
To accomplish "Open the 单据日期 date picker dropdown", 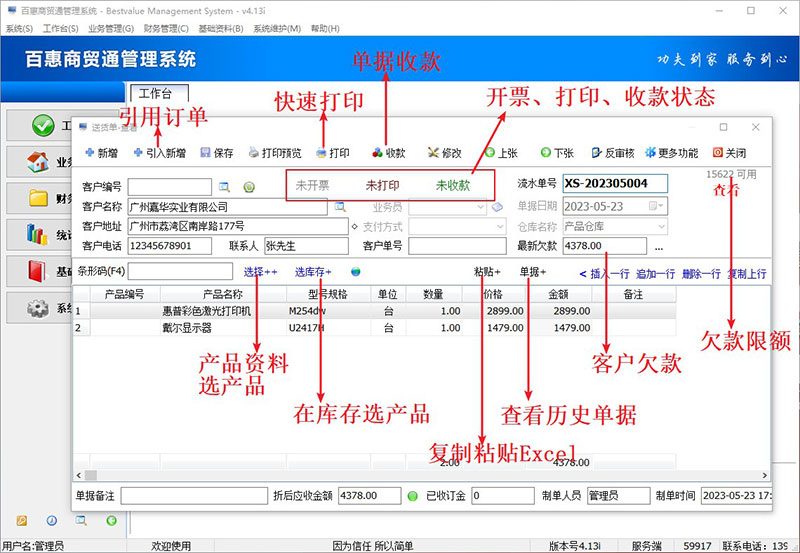I will 657,206.
